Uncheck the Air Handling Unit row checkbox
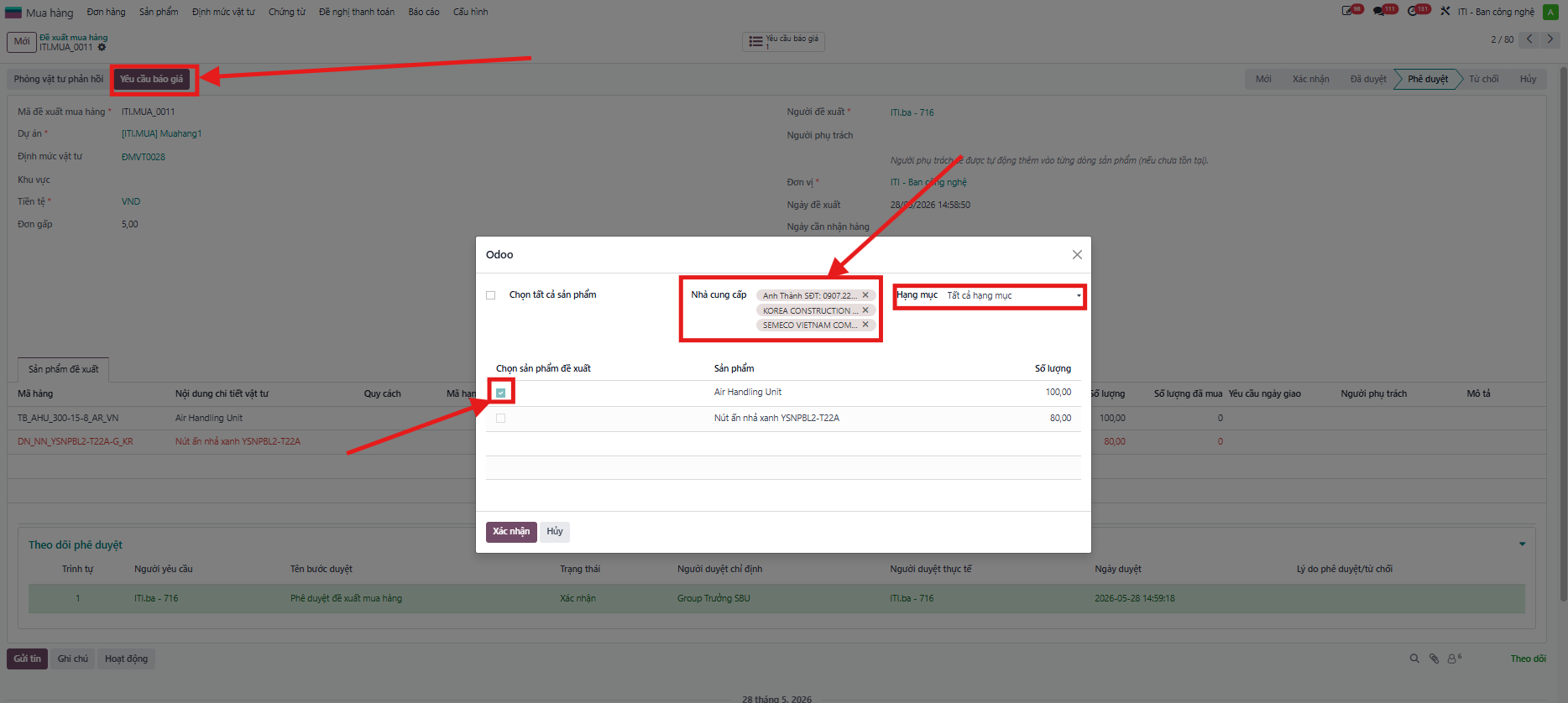Image resolution: width=1568 pixels, height=703 pixels. tap(501, 393)
